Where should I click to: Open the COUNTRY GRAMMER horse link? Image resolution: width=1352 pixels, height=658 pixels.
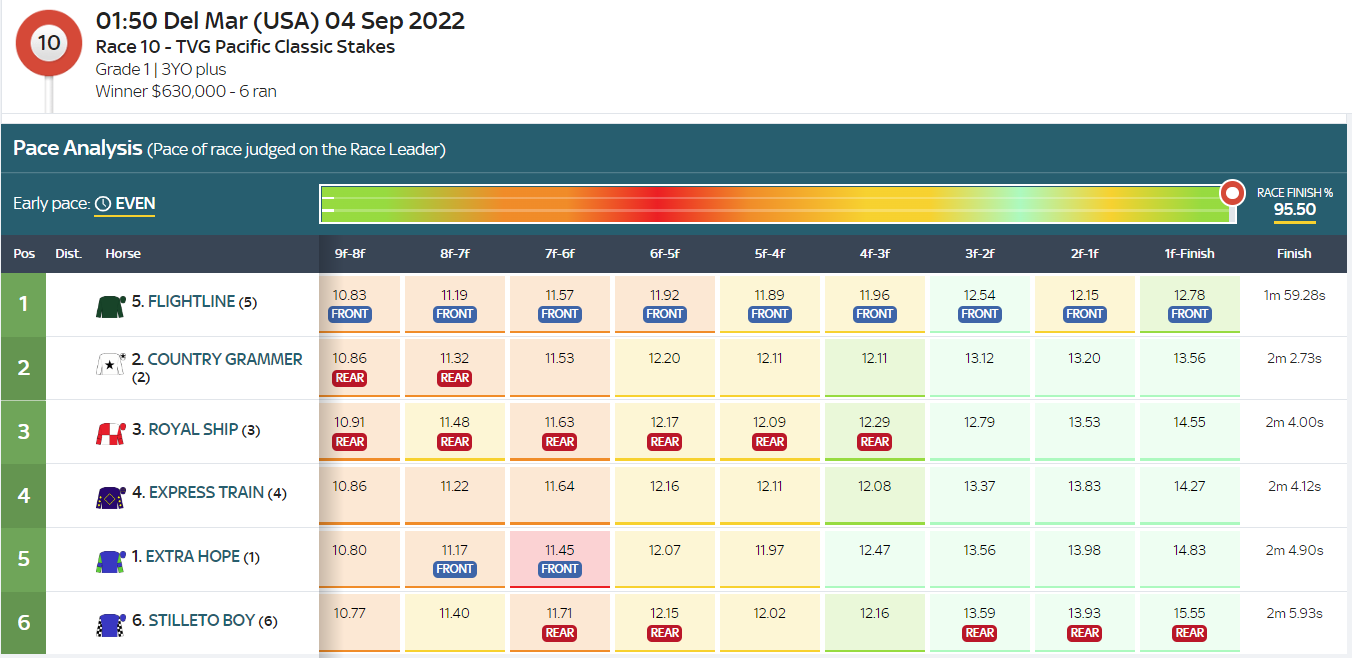224,360
